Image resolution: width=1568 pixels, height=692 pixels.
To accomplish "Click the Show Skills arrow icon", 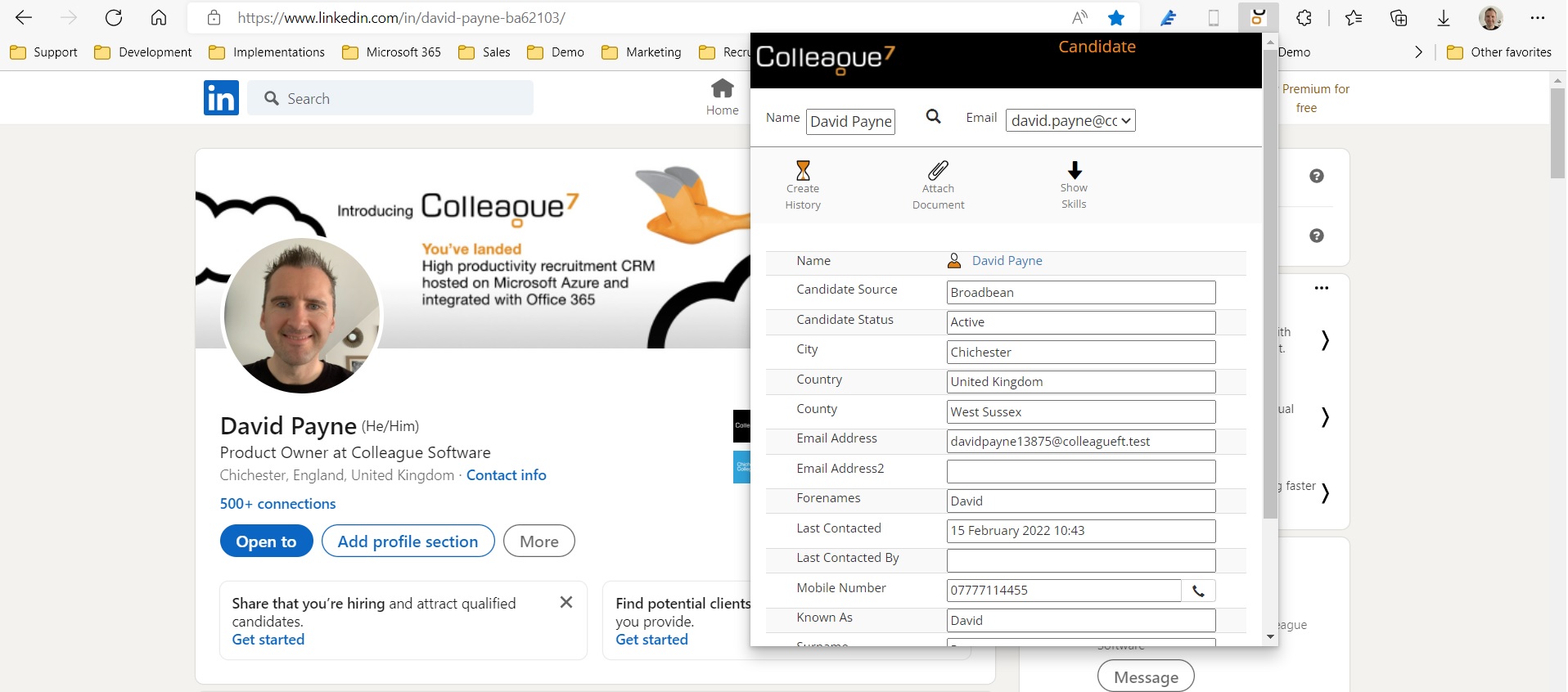I will pos(1075,170).
